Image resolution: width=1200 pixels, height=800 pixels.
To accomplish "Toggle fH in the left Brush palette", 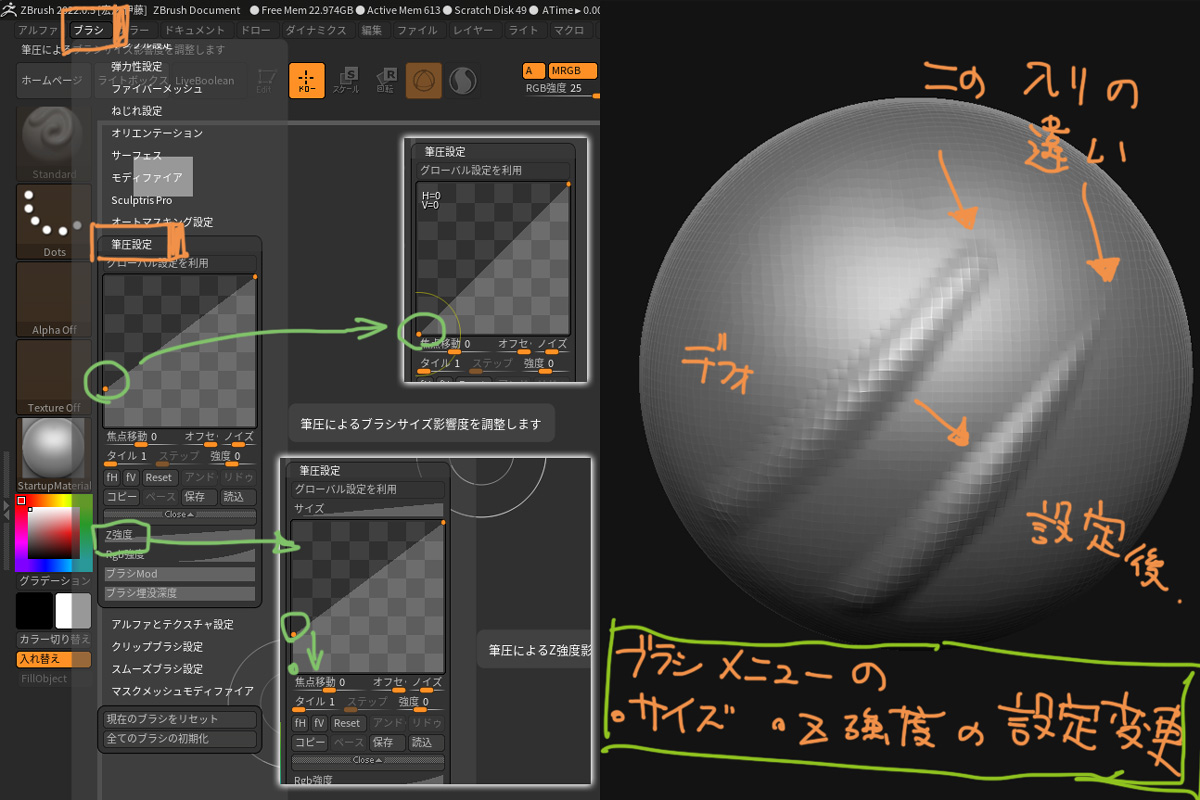I will (x=113, y=478).
